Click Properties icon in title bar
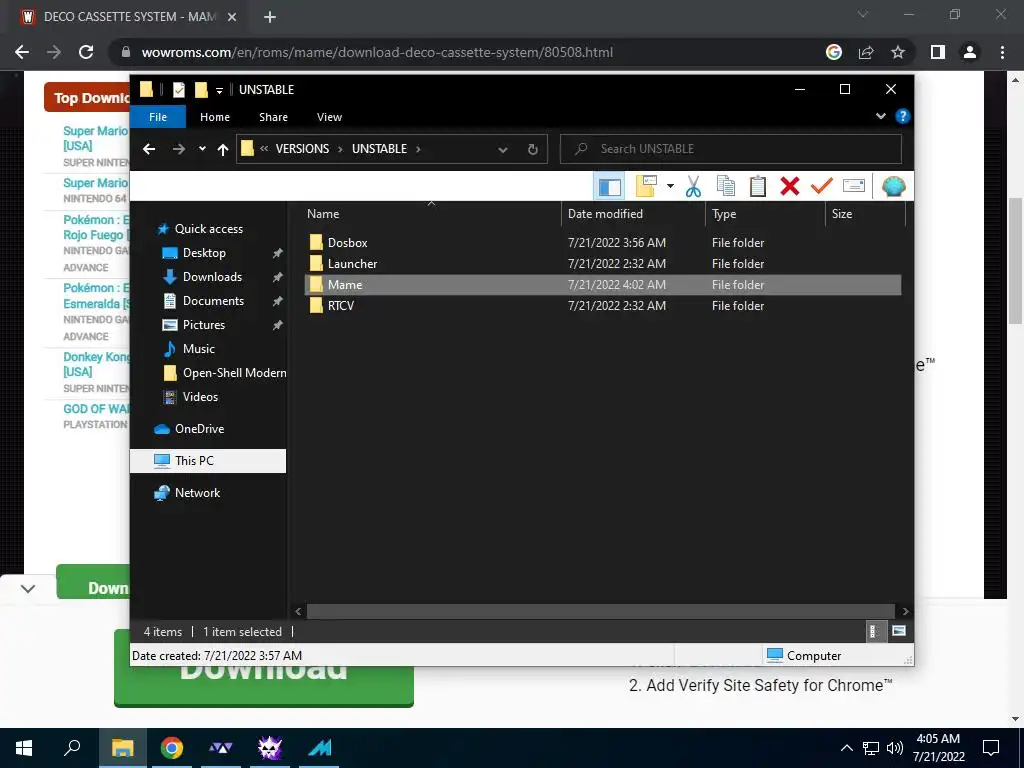 [x=178, y=89]
